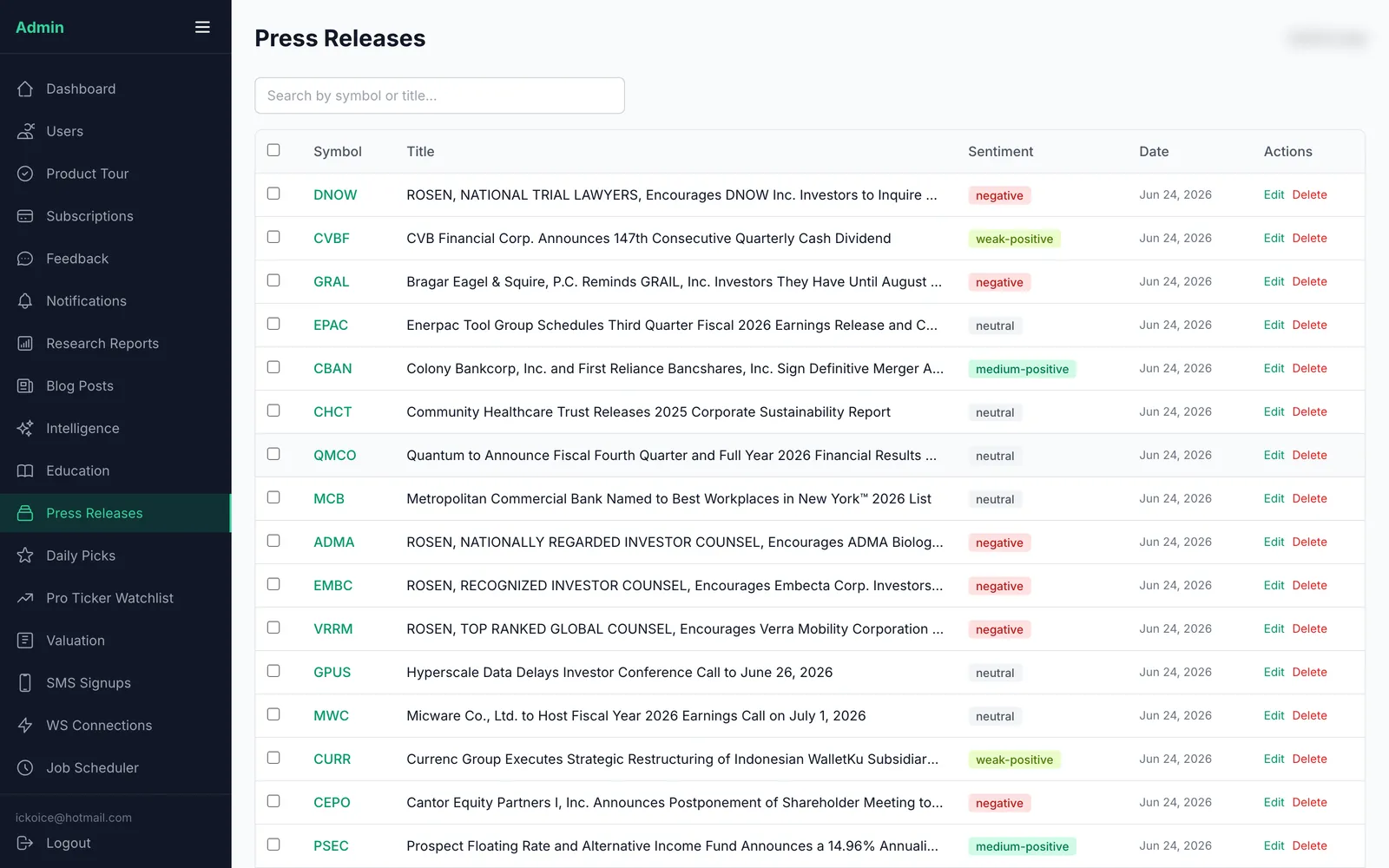Image resolution: width=1389 pixels, height=868 pixels.
Task: Delete the PSEC press release
Action: [1309, 845]
